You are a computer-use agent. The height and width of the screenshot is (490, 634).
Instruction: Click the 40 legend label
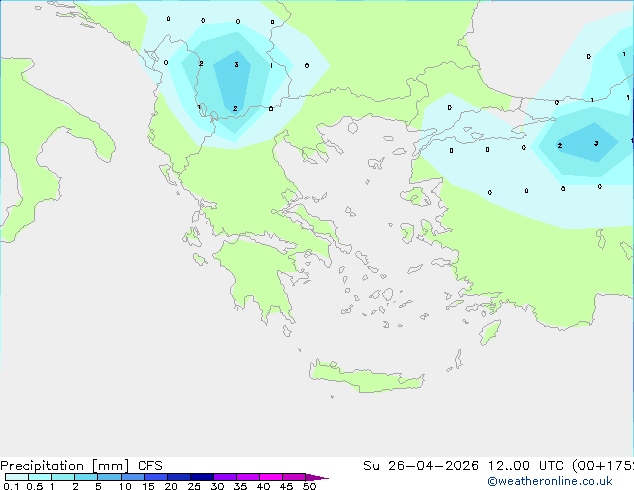coord(263,486)
